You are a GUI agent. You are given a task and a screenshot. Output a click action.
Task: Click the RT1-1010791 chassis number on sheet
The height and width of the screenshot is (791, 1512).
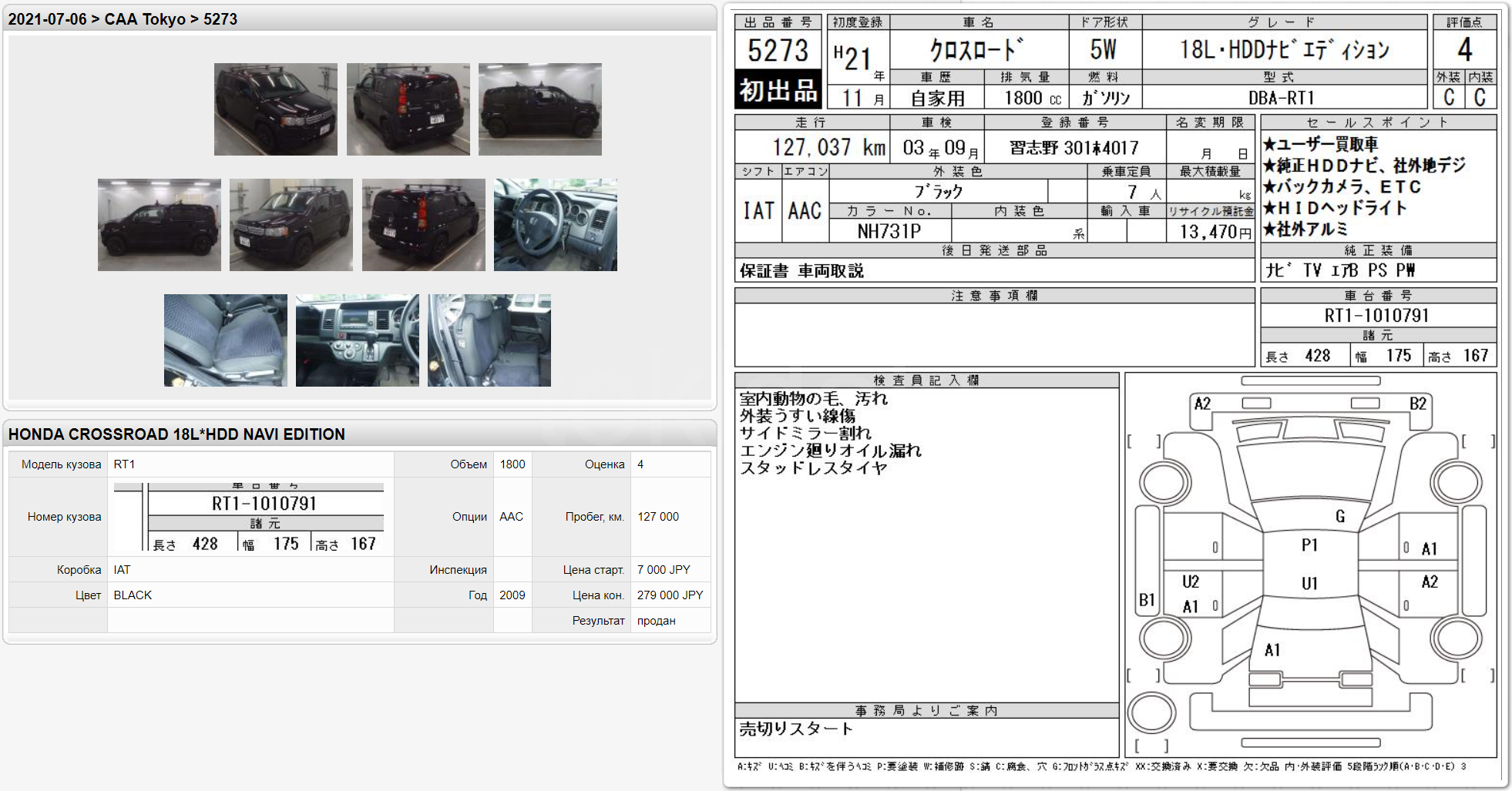coord(1377,315)
